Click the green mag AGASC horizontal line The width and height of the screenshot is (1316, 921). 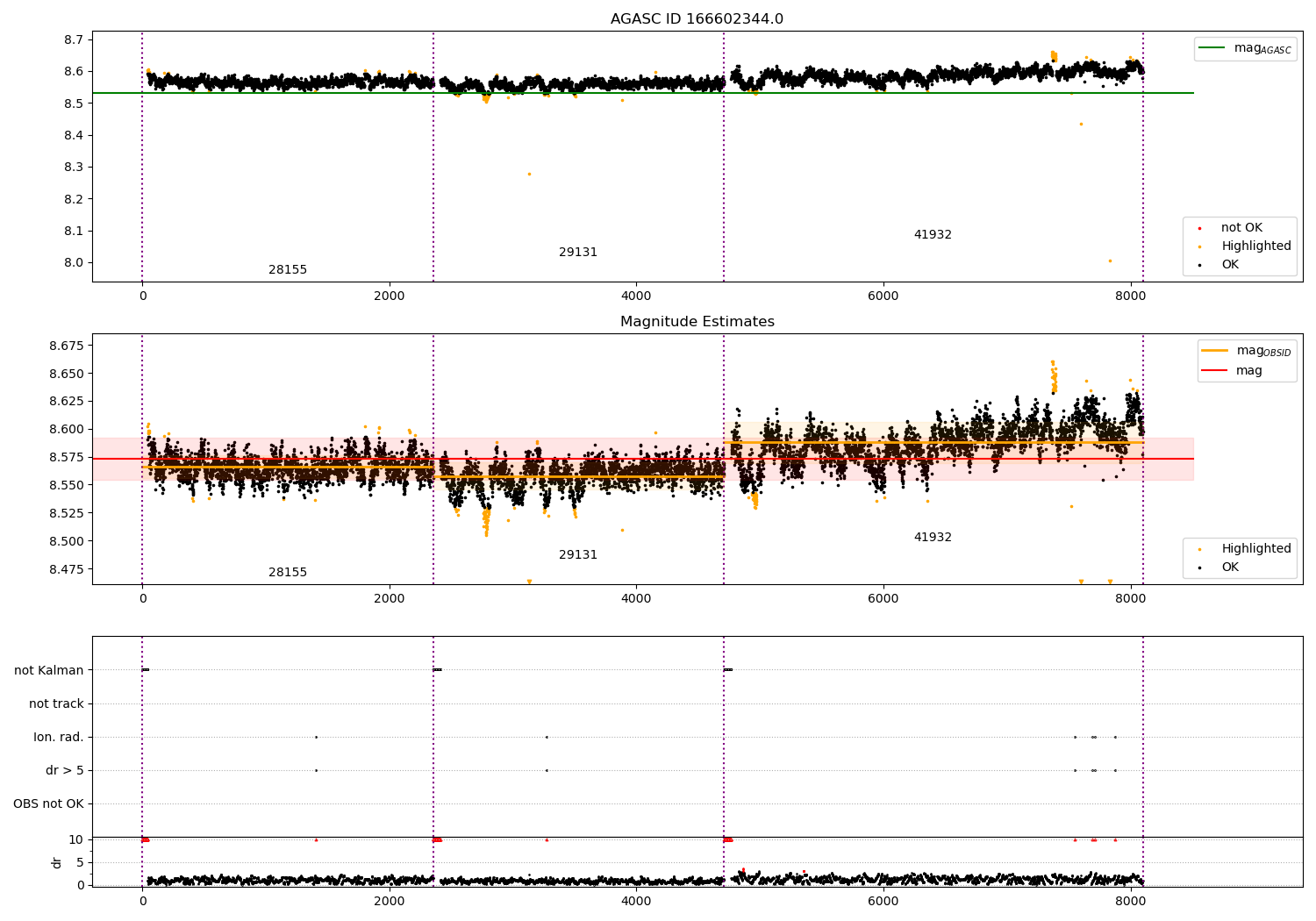(x=642, y=93)
